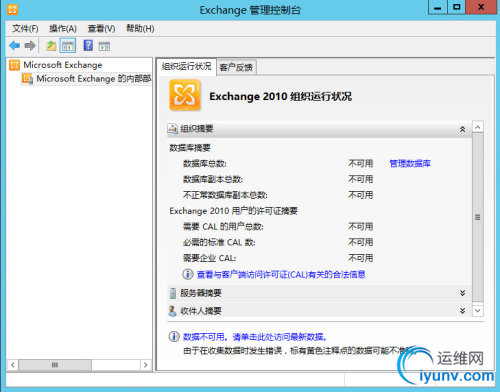Click the tree pane horizontal scrollbar thumb
This screenshot has width=500, height=392.
55,365
